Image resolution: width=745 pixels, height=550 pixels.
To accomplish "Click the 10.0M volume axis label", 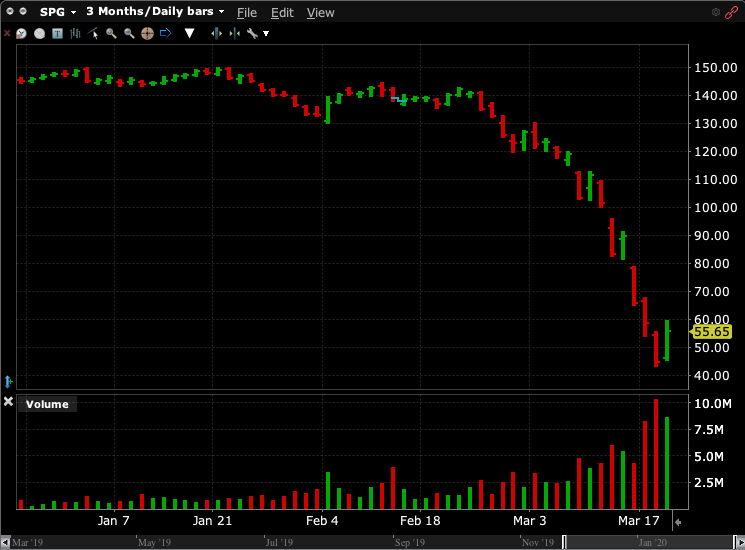I will tap(713, 404).
